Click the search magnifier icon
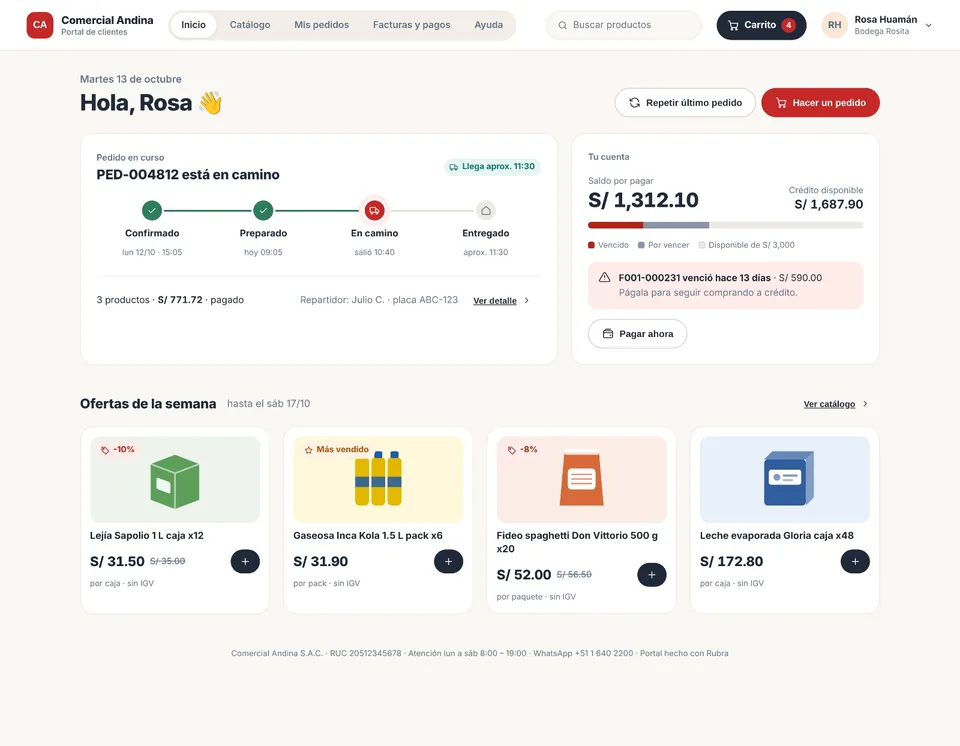The image size is (960, 746). (x=562, y=25)
